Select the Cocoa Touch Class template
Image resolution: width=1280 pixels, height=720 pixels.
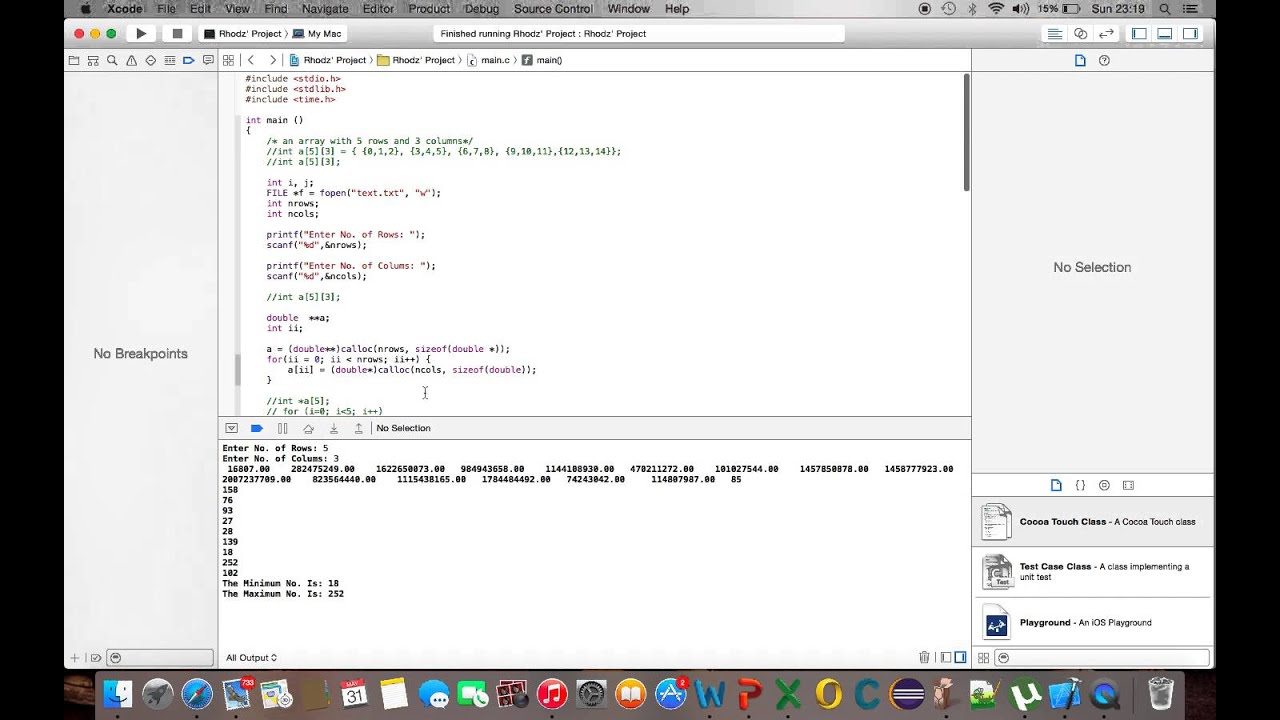click(1093, 522)
